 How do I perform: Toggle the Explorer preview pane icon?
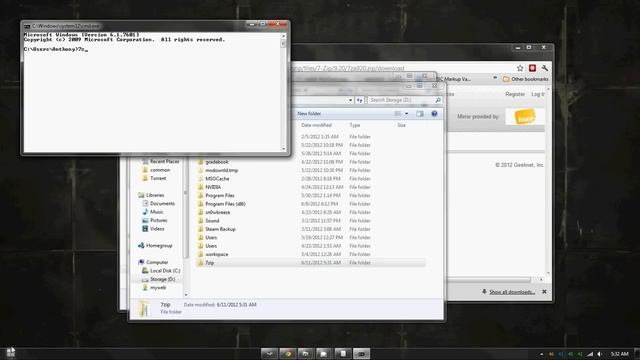420,114
